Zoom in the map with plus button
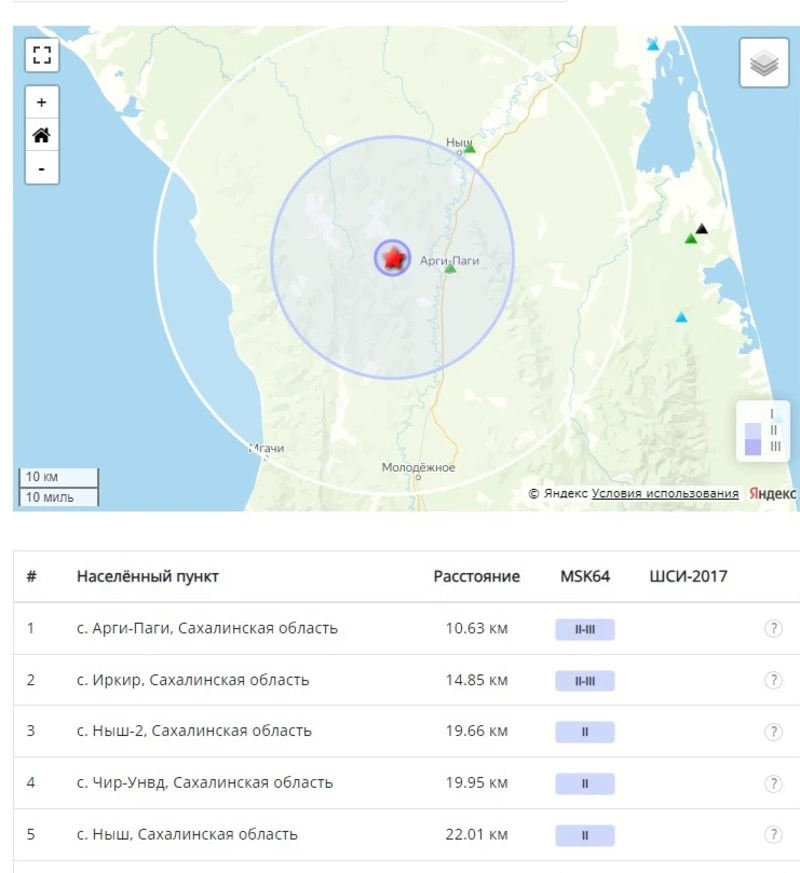 point(41,103)
